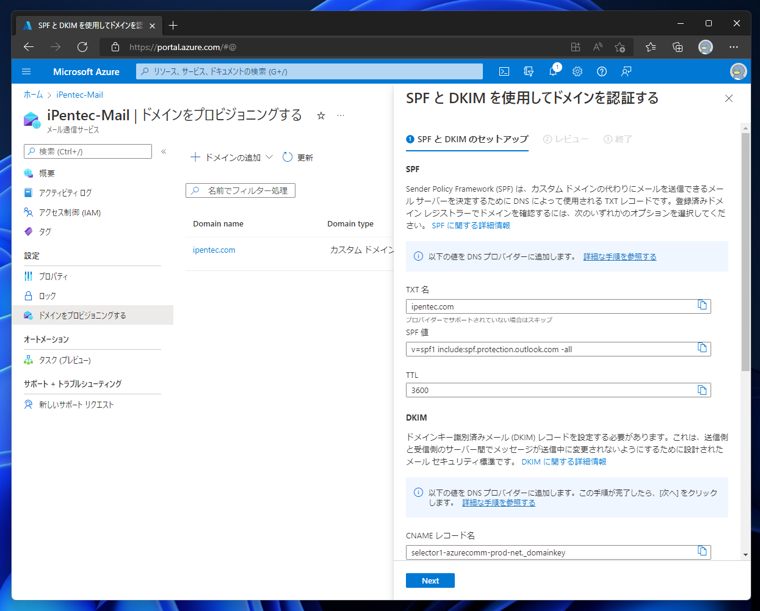Click the Next button
The width and height of the screenshot is (760, 611).
tap(430, 580)
